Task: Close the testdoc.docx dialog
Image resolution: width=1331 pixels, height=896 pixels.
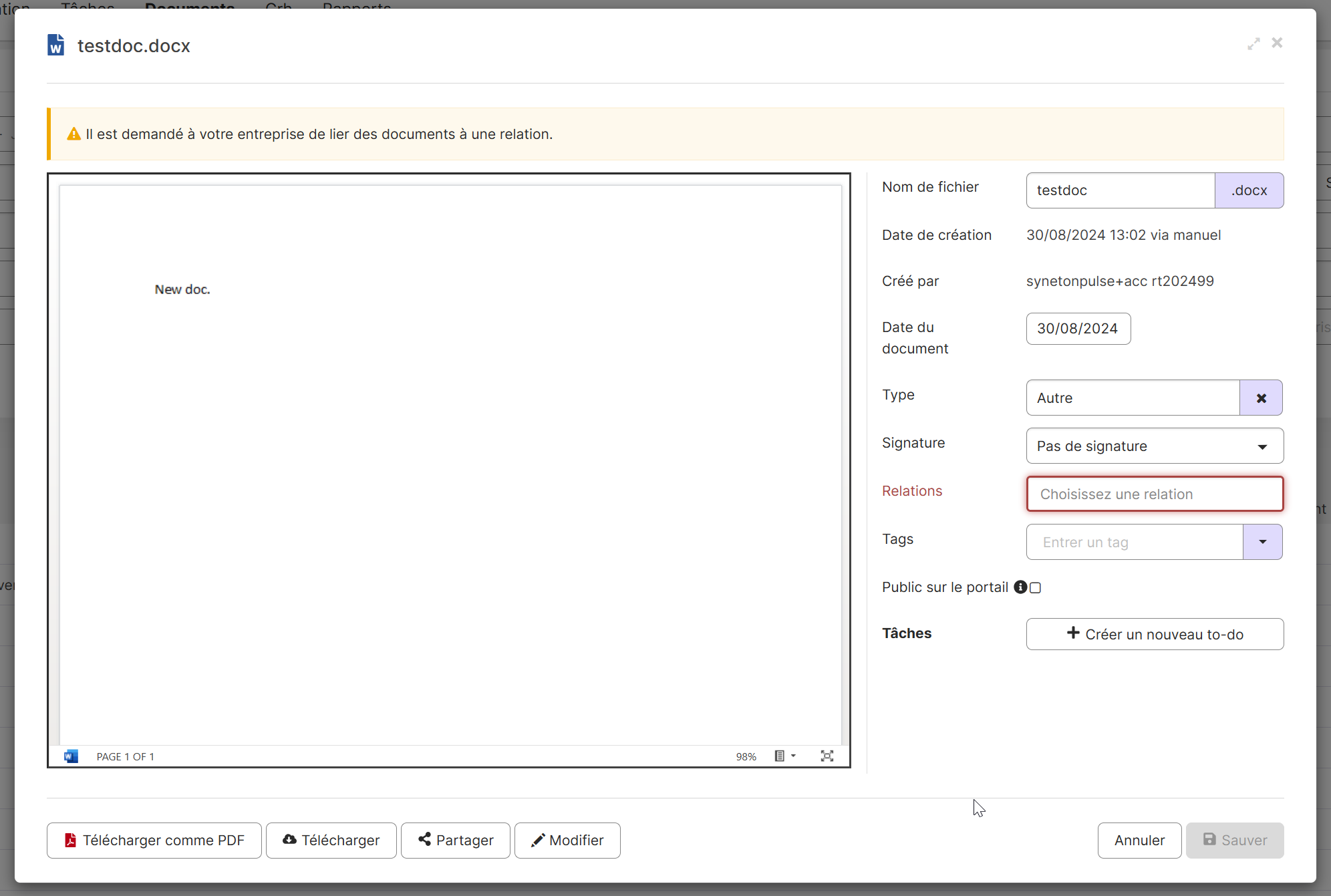Action: pyautogui.click(x=1277, y=43)
